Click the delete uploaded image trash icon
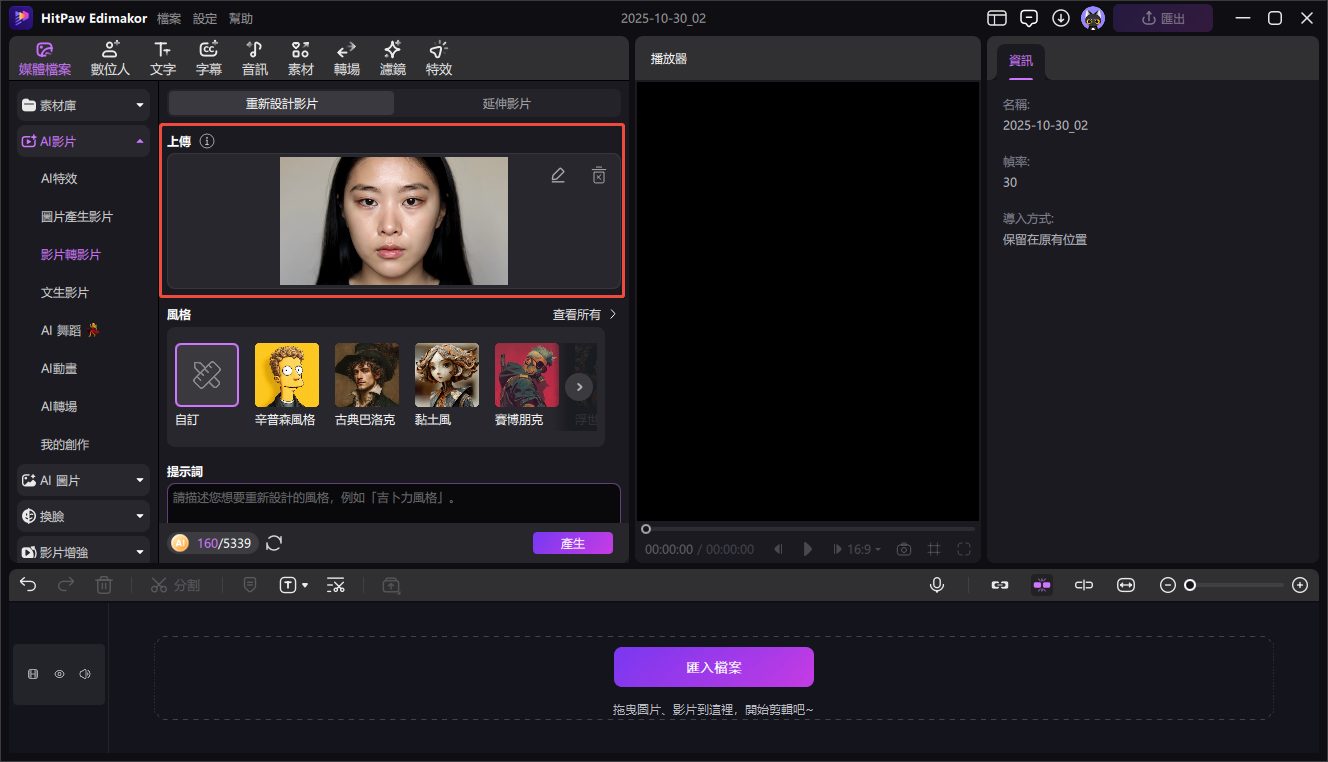Screen dimensions: 1328x762 598,175
